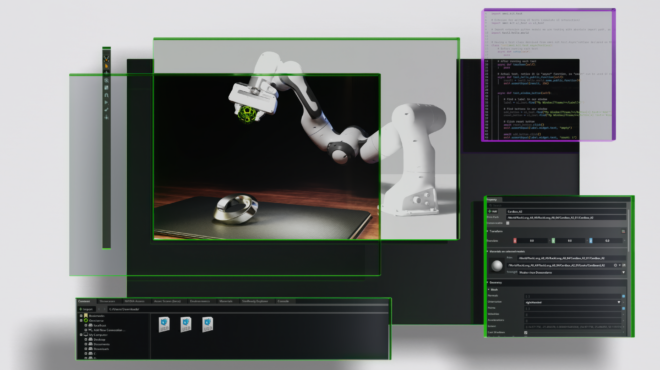Image resolution: width=660 pixels, height=370 pixels.
Task: Switch to the Console tab
Action: [x=283, y=301]
